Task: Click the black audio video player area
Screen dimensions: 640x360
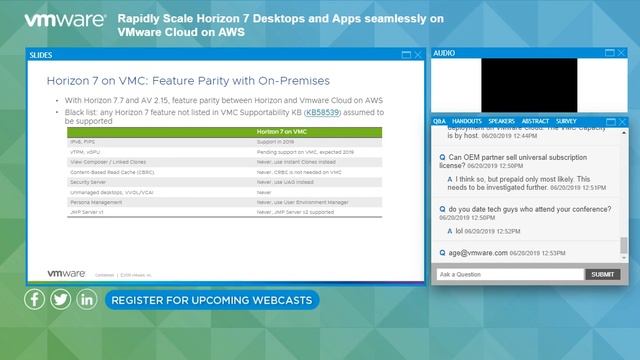Action: [529, 85]
